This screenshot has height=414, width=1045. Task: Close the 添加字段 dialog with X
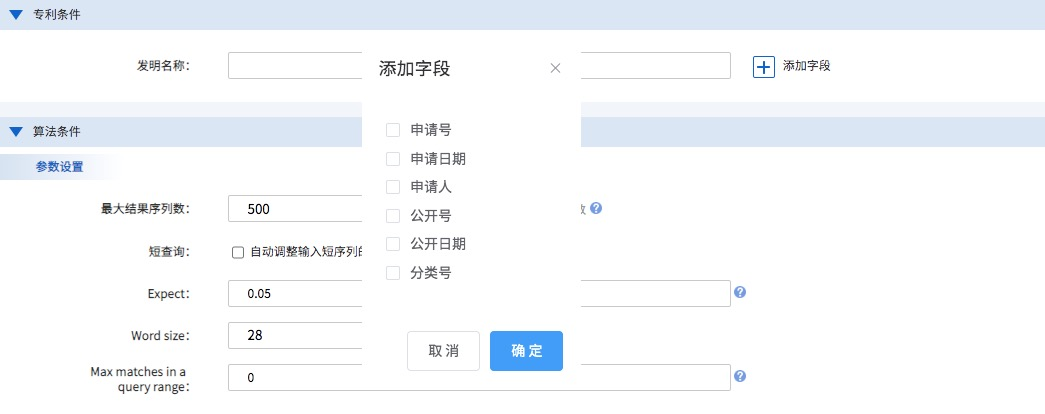click(556, 69)
